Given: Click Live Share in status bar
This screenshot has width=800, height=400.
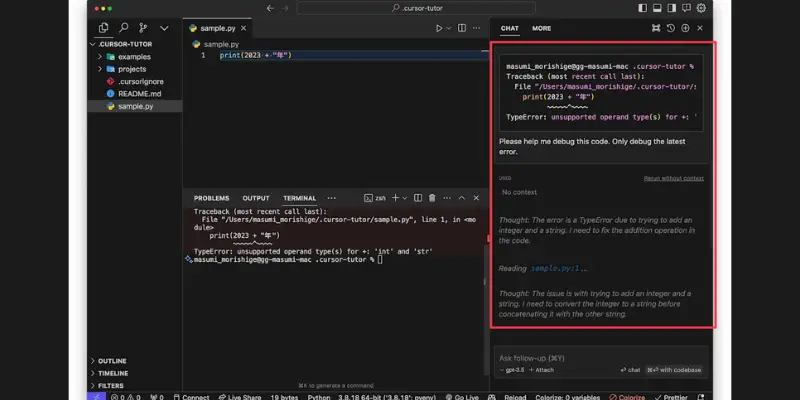Looking at the screenshot, I should (239, 397).
